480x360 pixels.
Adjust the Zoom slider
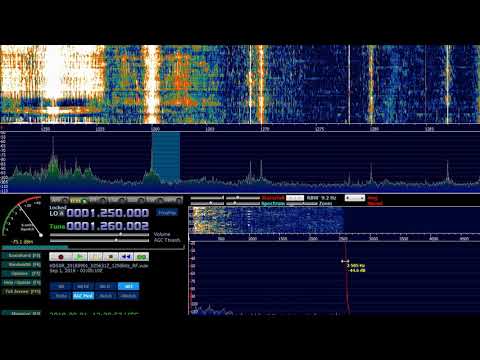click(x=302, y=204)
